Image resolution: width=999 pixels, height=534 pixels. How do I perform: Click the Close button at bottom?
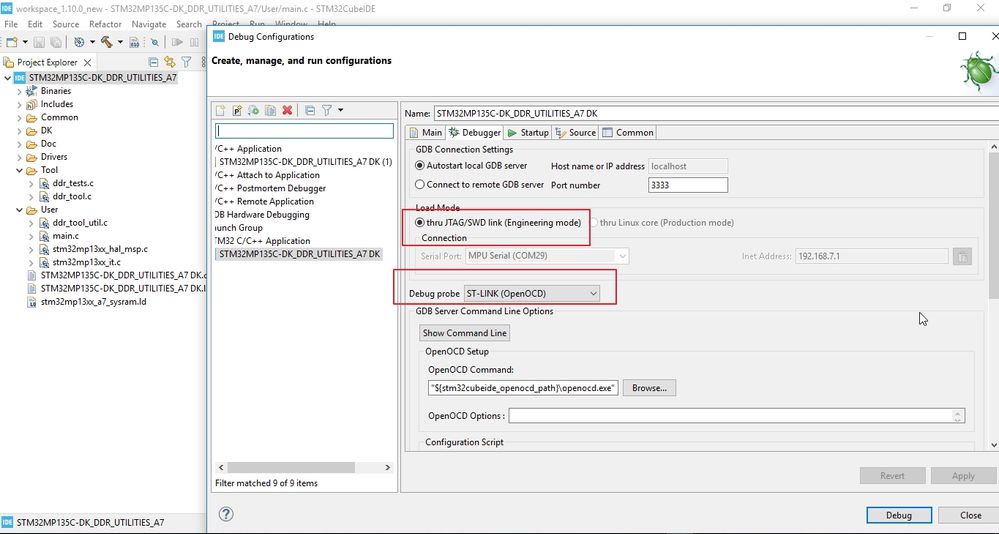(x=970, y=515)
